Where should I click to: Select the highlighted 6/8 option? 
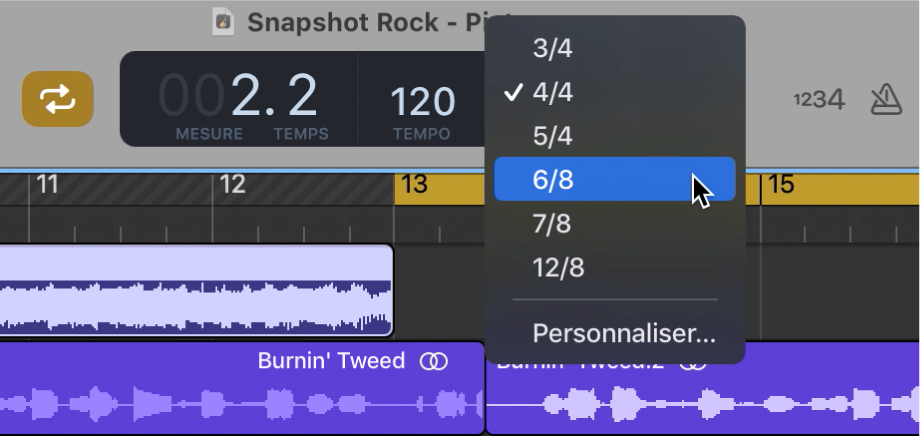pos(553,180)
